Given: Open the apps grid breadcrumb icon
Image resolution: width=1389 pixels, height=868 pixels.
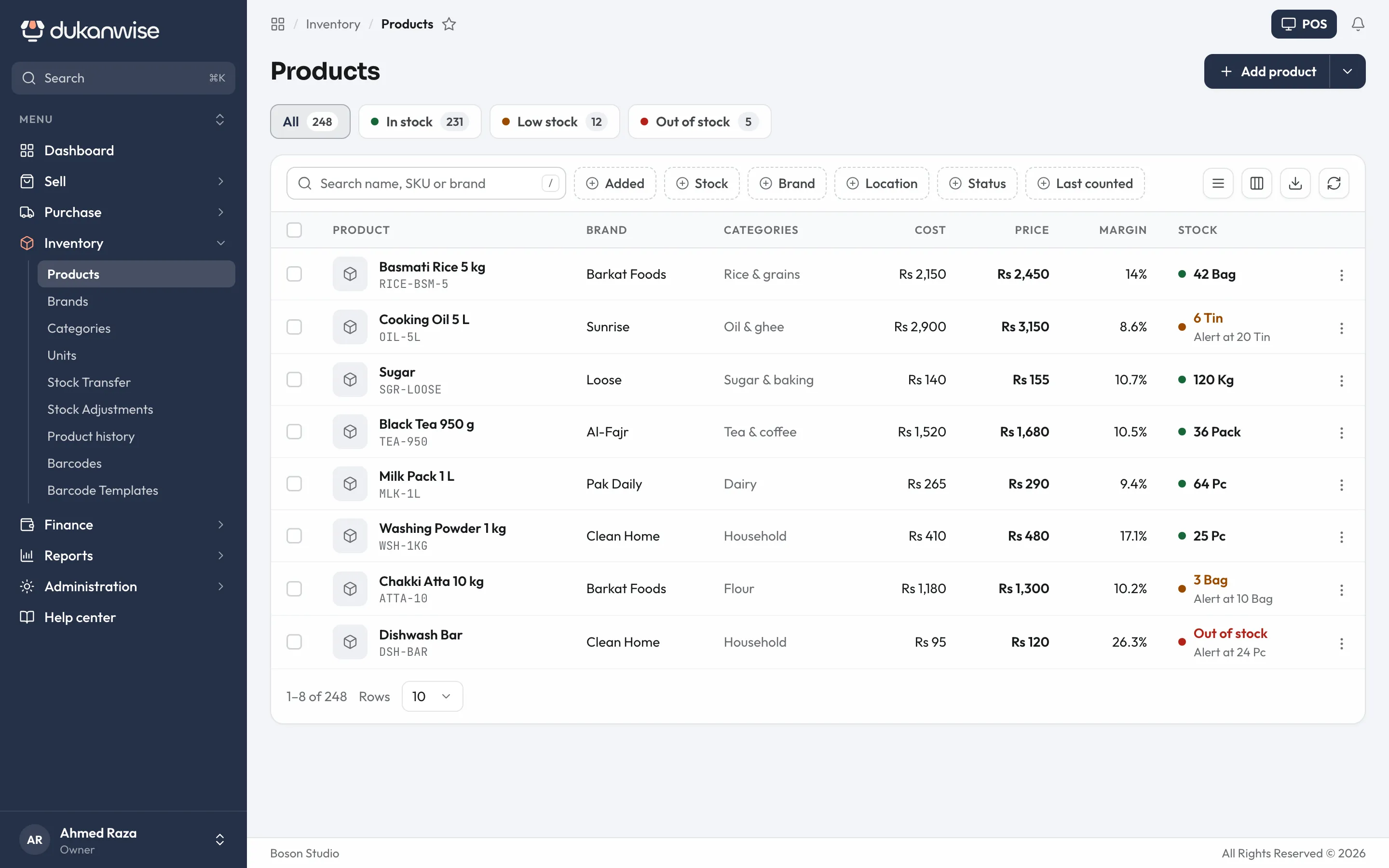Looking at the screenshot, I should 278,24.
